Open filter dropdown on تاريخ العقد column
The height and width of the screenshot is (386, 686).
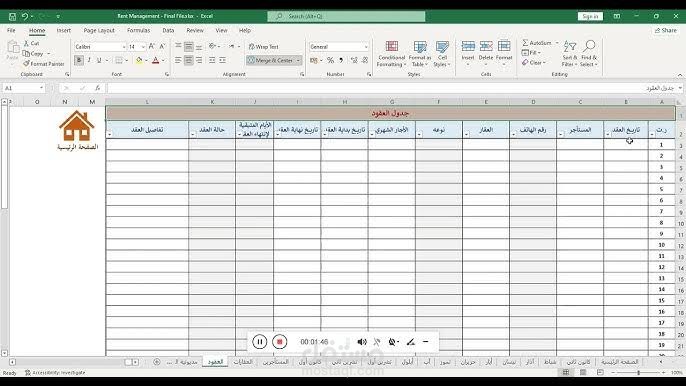click(x=608, y=134)
